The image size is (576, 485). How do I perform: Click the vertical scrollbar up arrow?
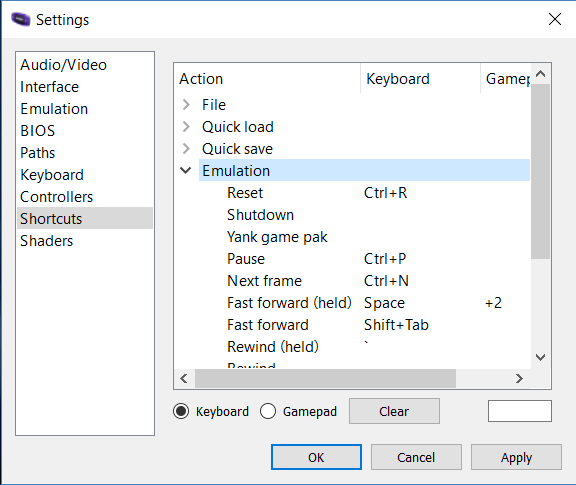tap(540, 74)
